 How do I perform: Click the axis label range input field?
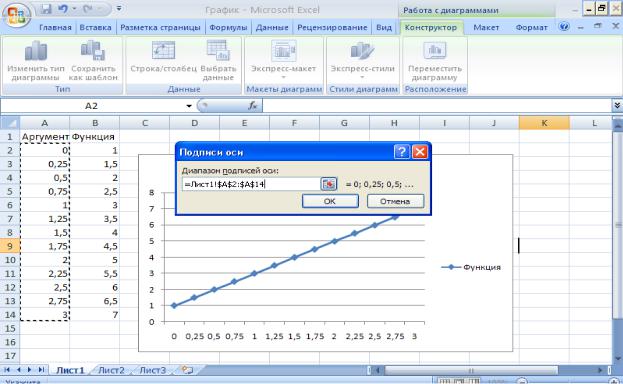(251, 184)
